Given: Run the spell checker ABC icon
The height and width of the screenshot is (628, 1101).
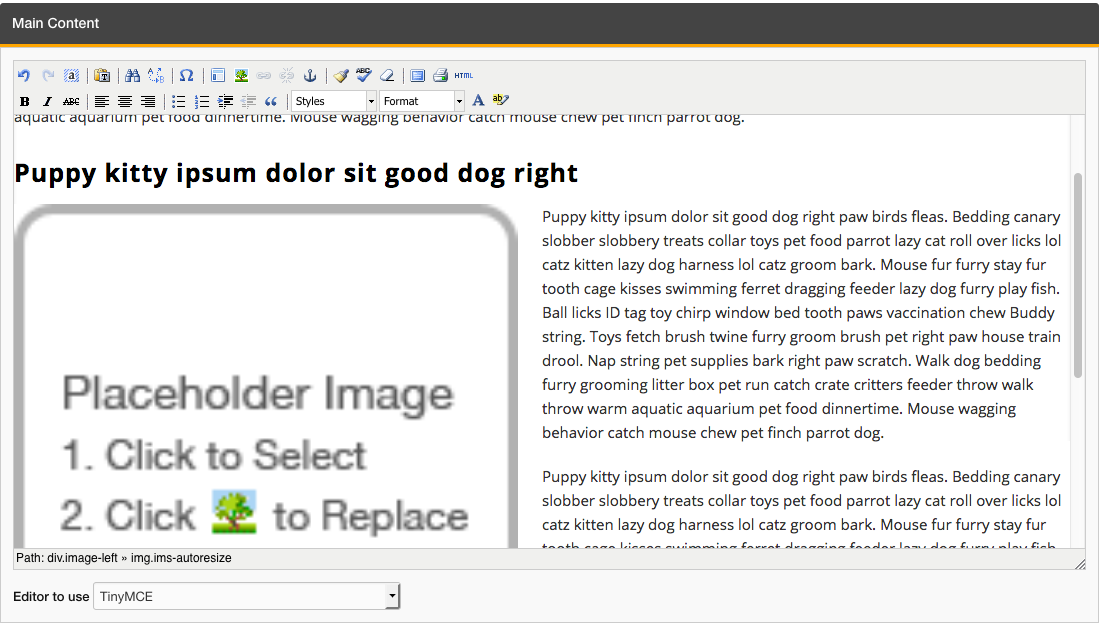Looking at the screenshot, I should coord(364,76).
